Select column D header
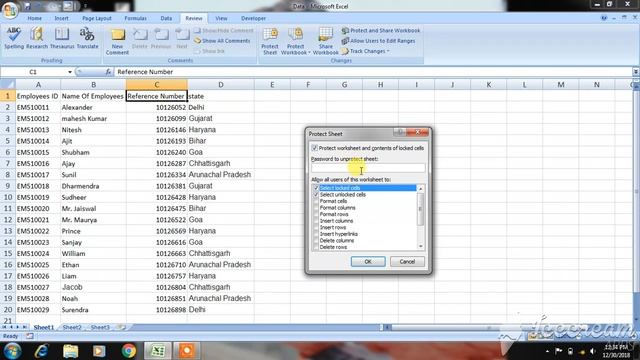 pos(221,84)
